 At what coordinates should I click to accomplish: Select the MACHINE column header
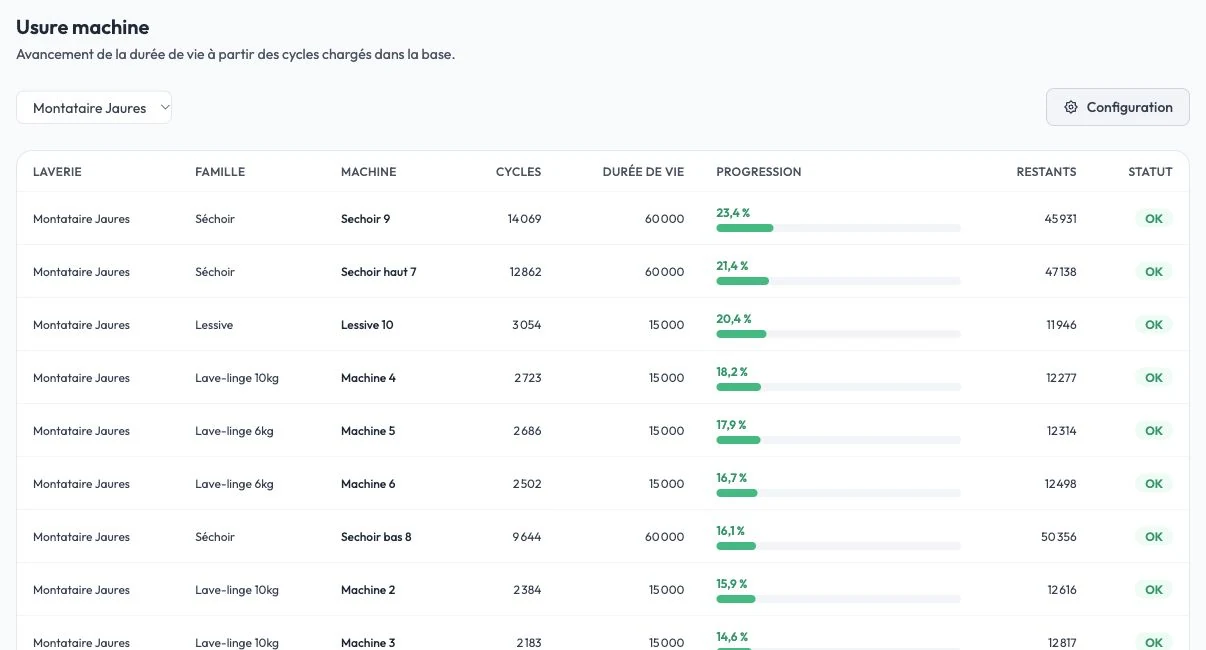(369, 172)
